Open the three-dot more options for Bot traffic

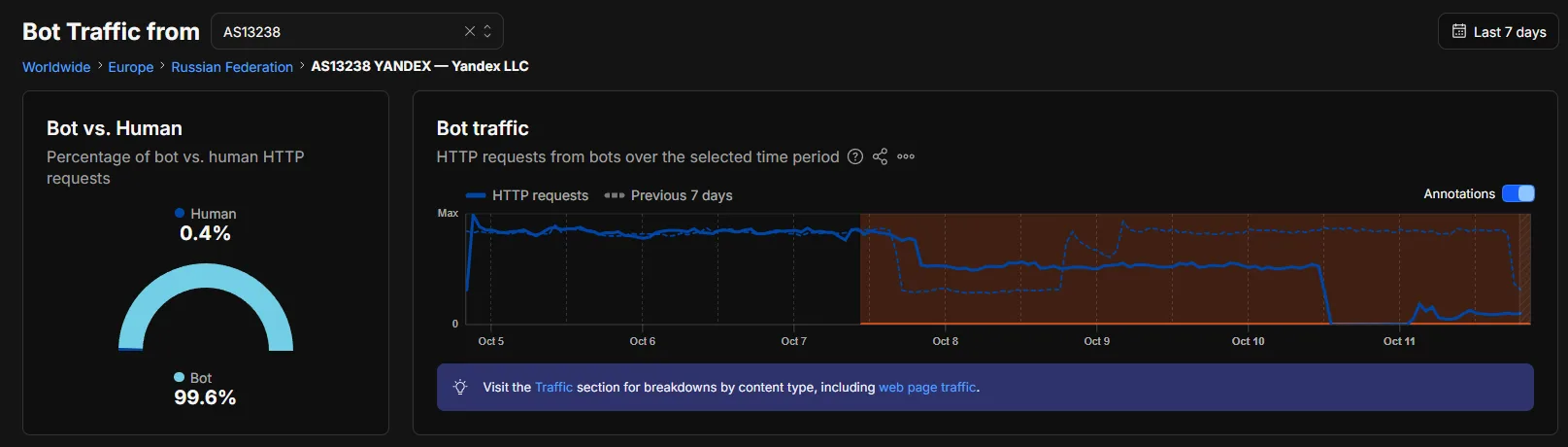(906, 156)
